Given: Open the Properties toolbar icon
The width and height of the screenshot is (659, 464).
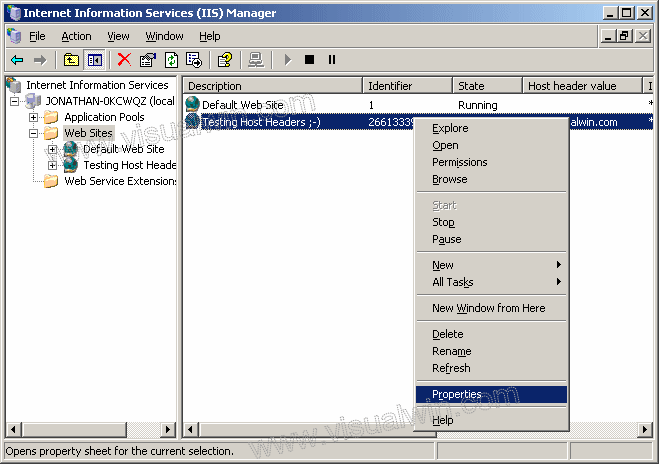Looking at the screenshot, I should click(x=148, y=60).
